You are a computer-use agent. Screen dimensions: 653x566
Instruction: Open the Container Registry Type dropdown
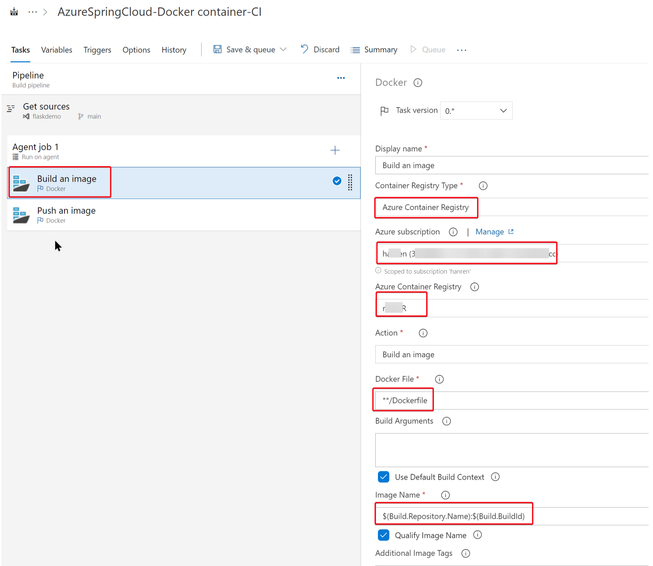click(512, 207)
